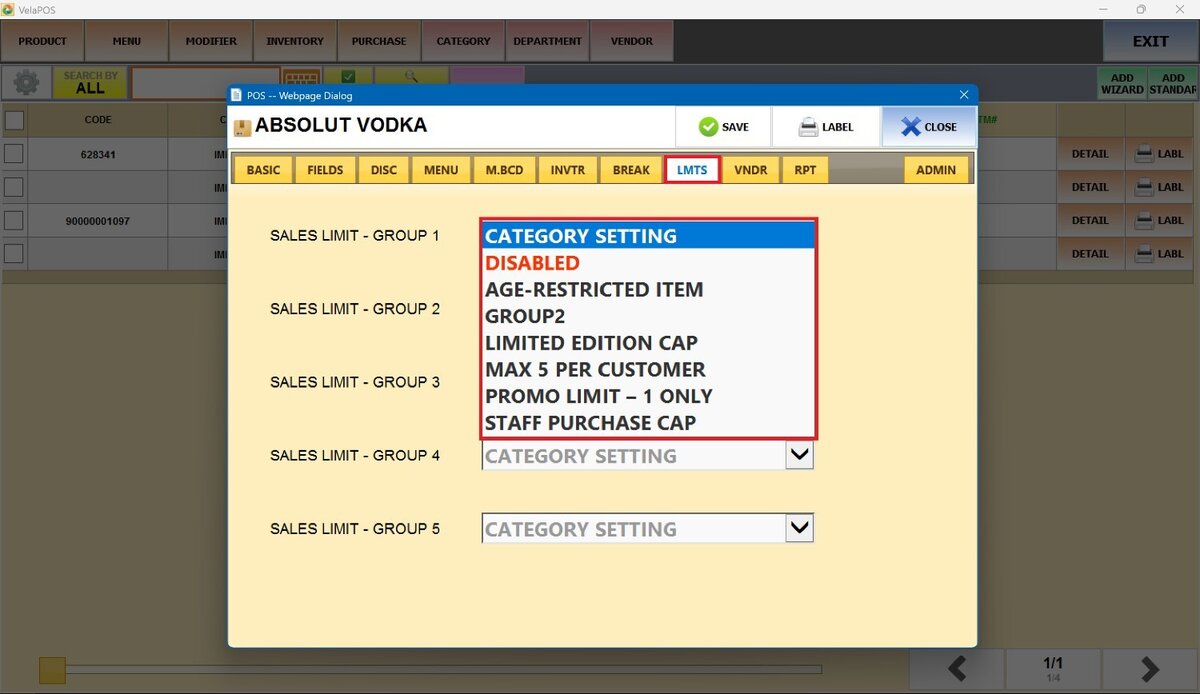This screenshot has width=1200, height=694.
Task: Open the top-bar MENU section
Action: (x=127, y=41)
